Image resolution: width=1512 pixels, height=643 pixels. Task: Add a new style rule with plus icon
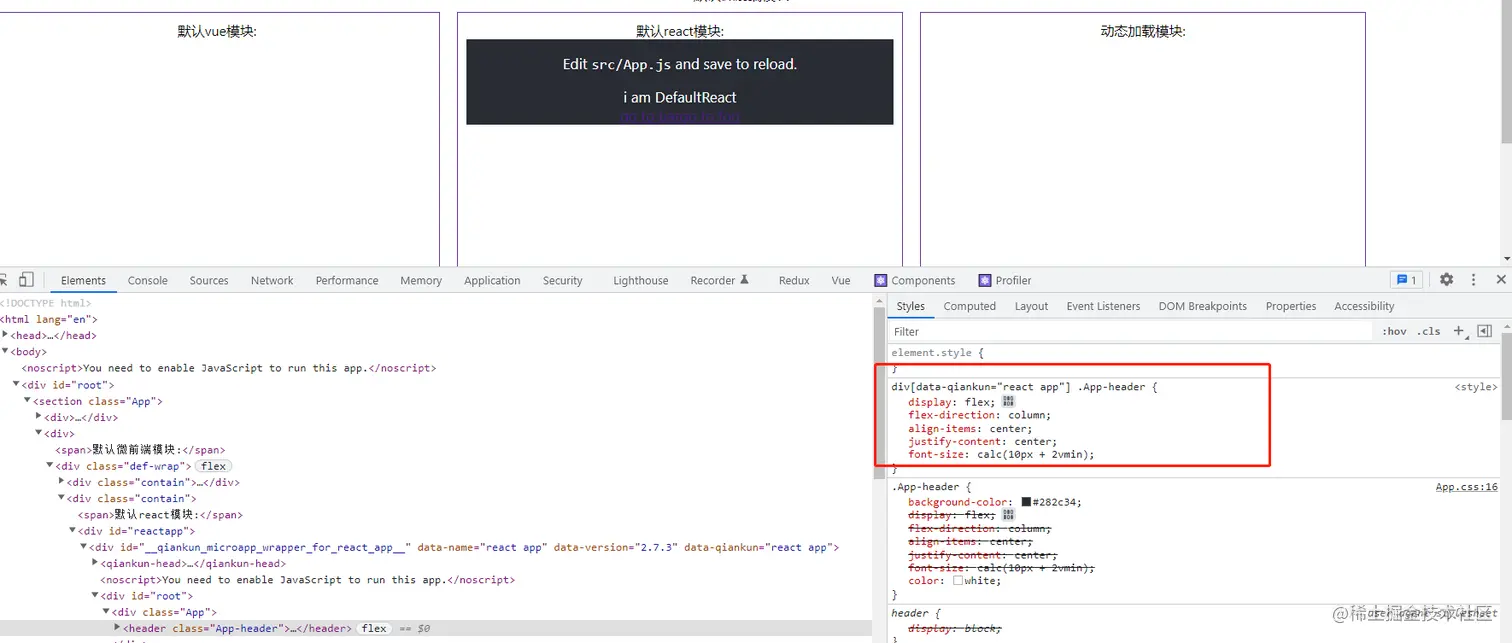pyautogui.click(x=1459, y=331)
